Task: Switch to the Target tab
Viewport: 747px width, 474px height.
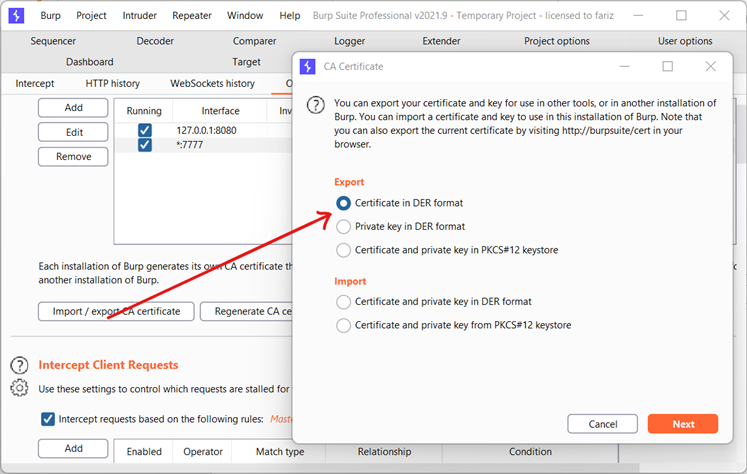Action: point(246,62)
